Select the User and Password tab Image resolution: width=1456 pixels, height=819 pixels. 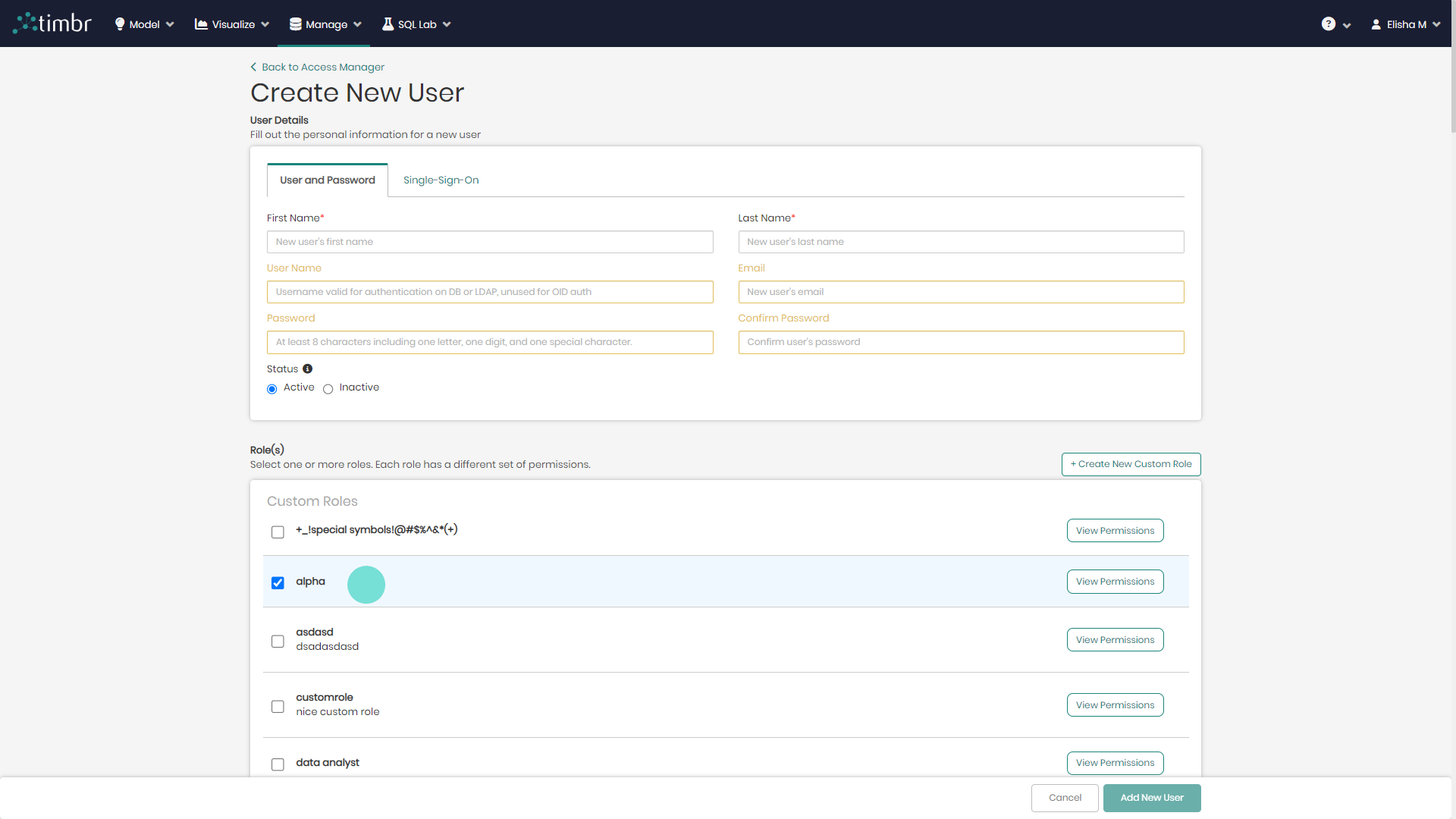[x=327, y=180]
